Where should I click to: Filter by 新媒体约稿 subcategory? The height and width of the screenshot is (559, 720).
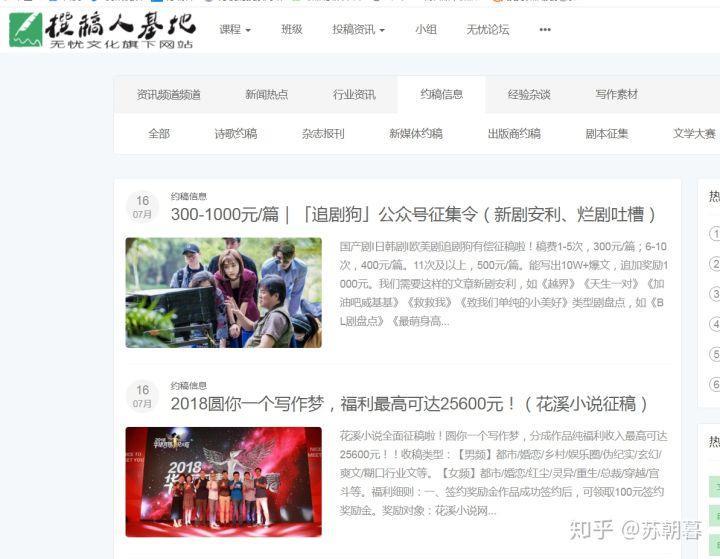pyautogui.click(x=415, y=134)
